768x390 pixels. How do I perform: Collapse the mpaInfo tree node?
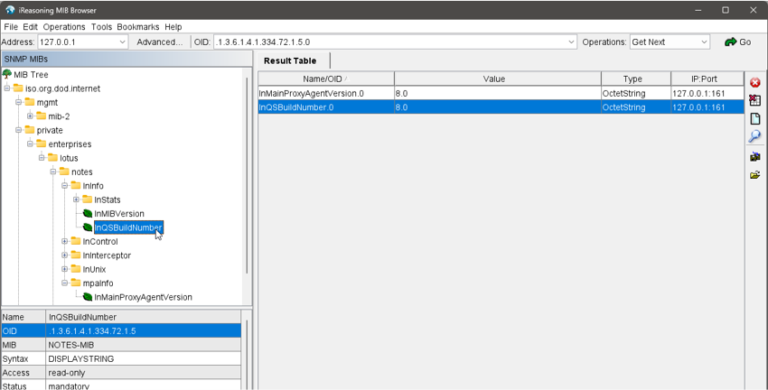pos(64,283)
